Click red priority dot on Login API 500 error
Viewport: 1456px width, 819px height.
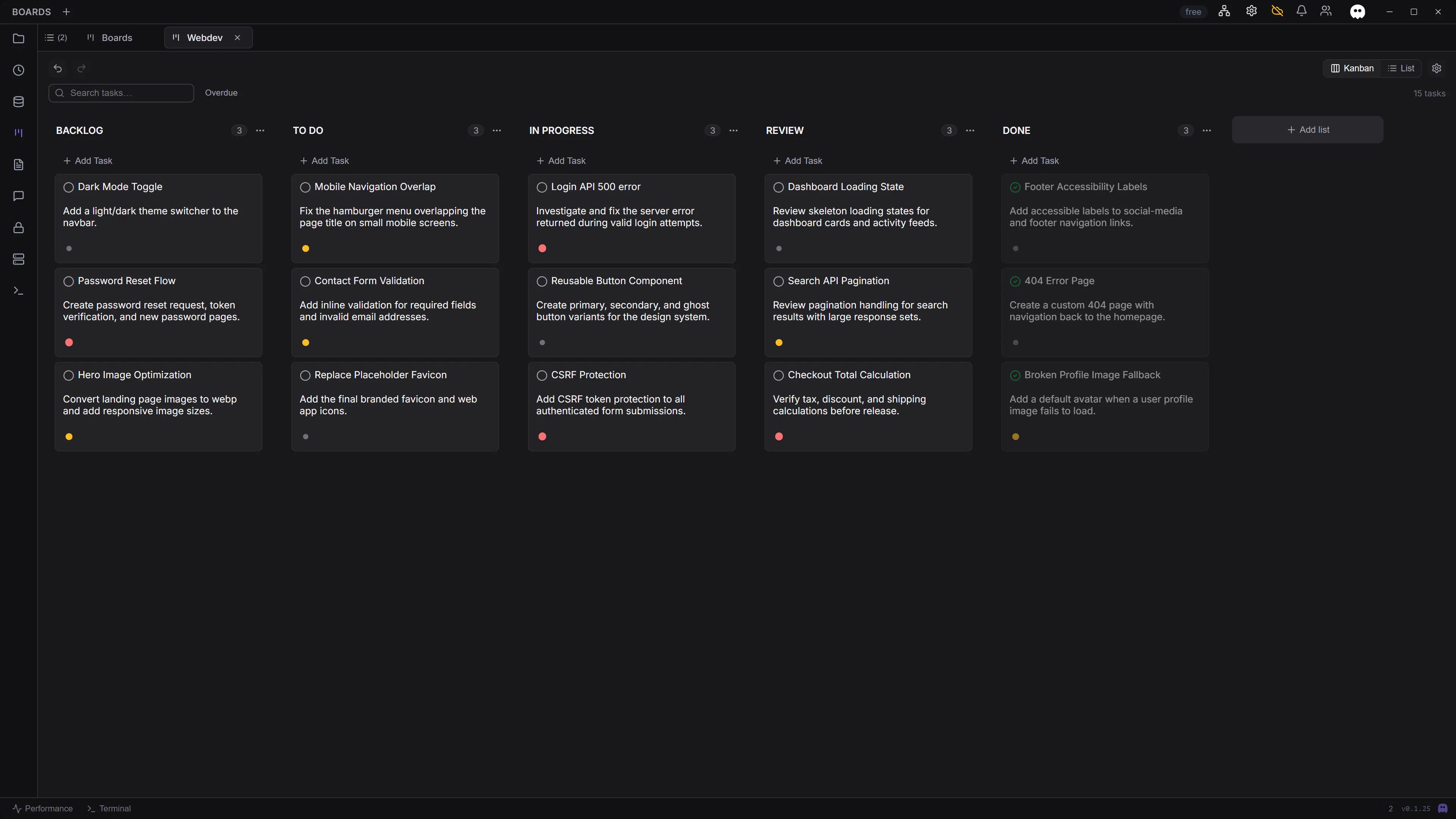543,249
